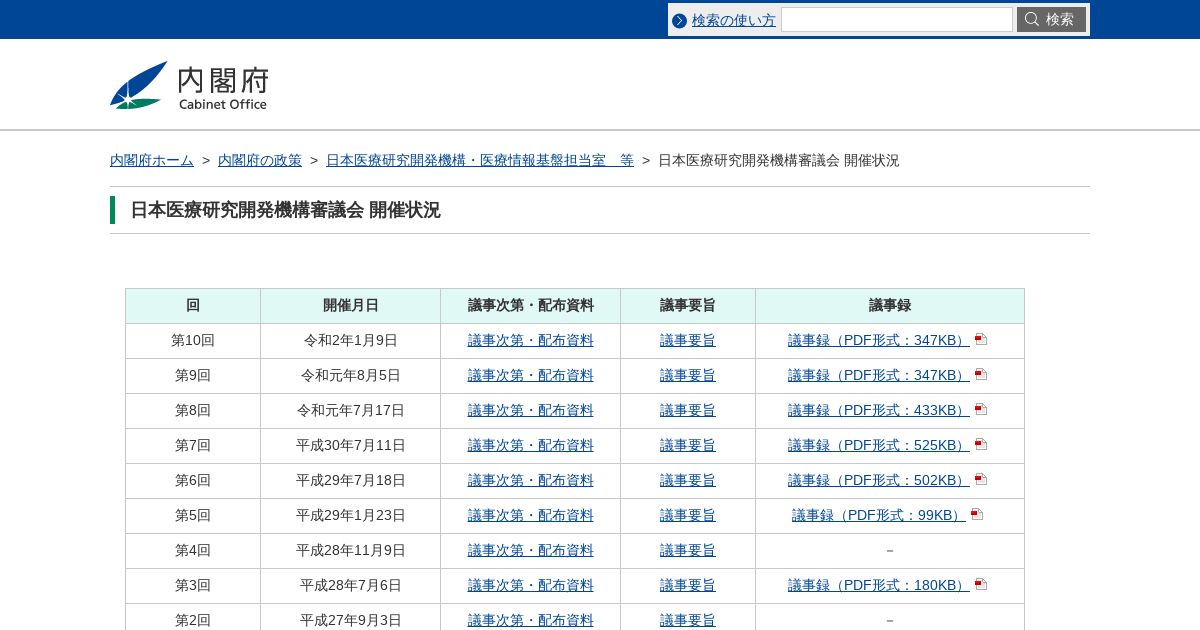Click the 議事録 column header
The image size is (1200, 630).
pos(890,305)
